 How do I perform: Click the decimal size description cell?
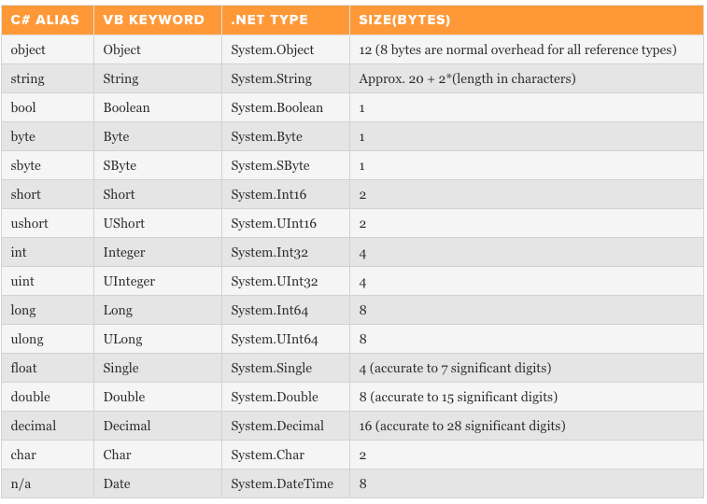[462, 426]
